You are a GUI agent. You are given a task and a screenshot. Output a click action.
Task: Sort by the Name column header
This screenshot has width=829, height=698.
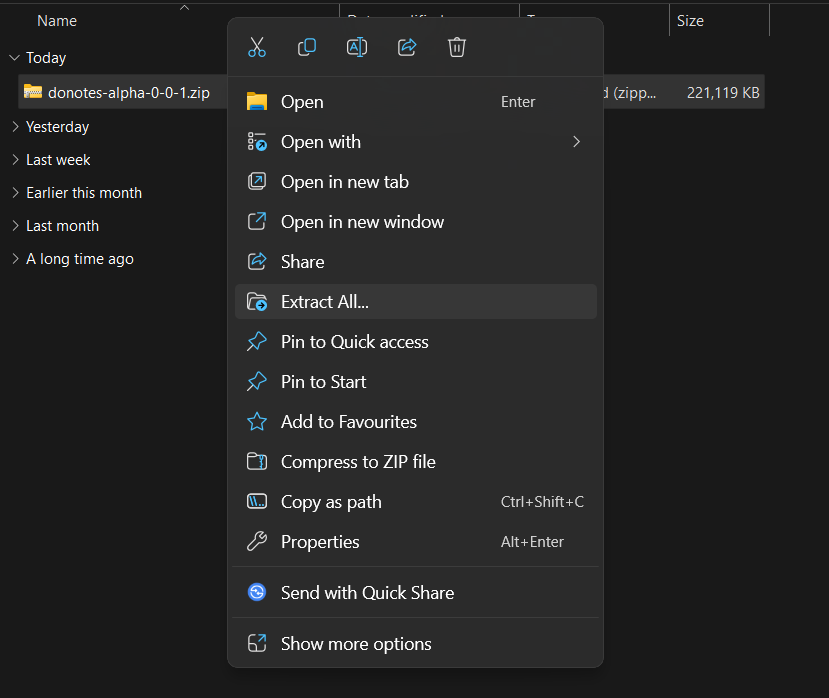[57, 21]
